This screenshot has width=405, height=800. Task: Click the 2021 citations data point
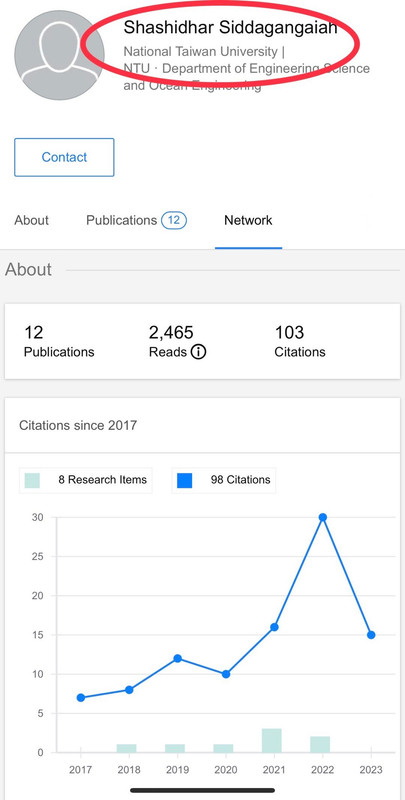[x=274, y=627]
